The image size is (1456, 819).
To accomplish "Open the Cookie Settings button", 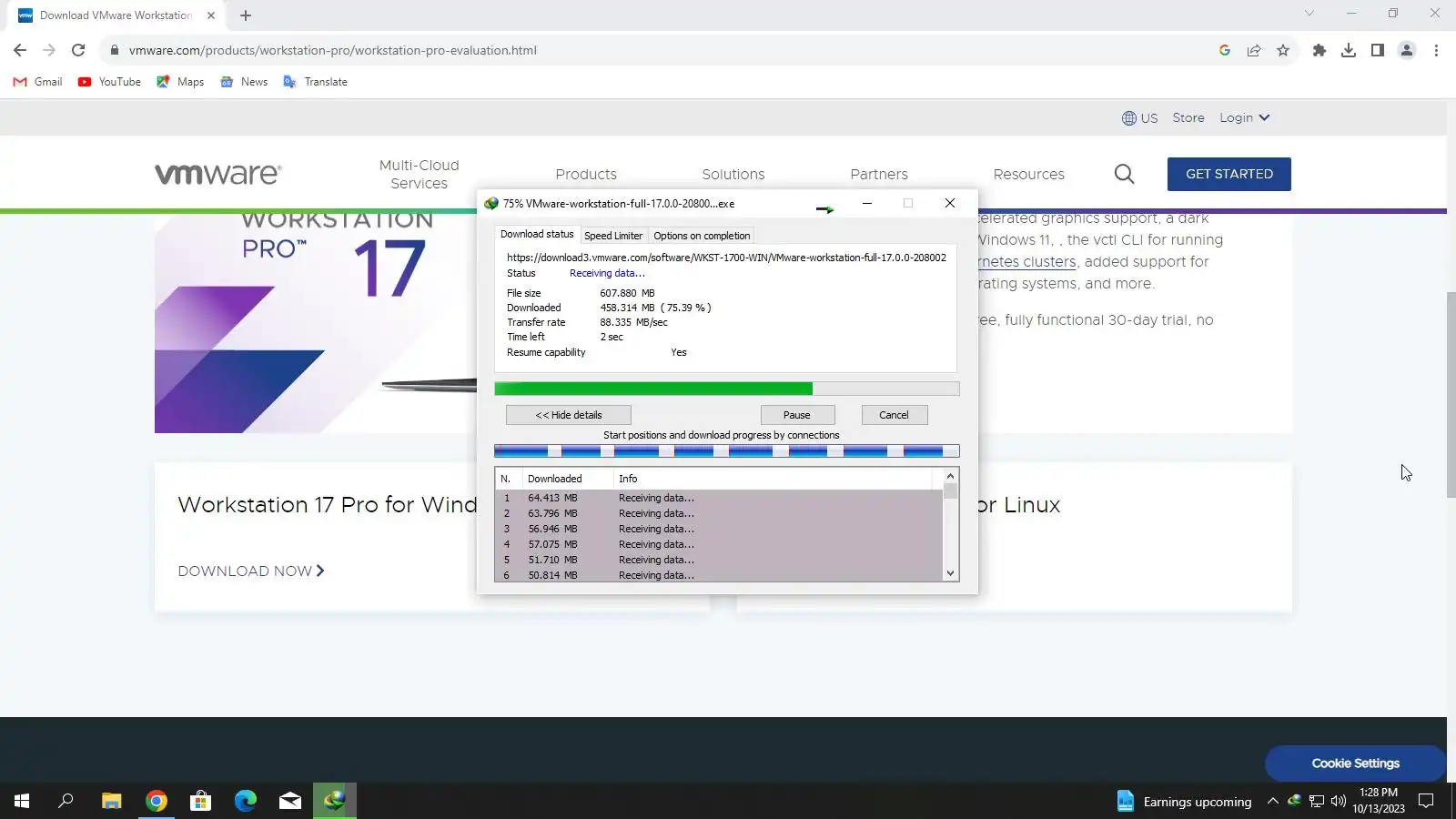I will point(1355,763).
